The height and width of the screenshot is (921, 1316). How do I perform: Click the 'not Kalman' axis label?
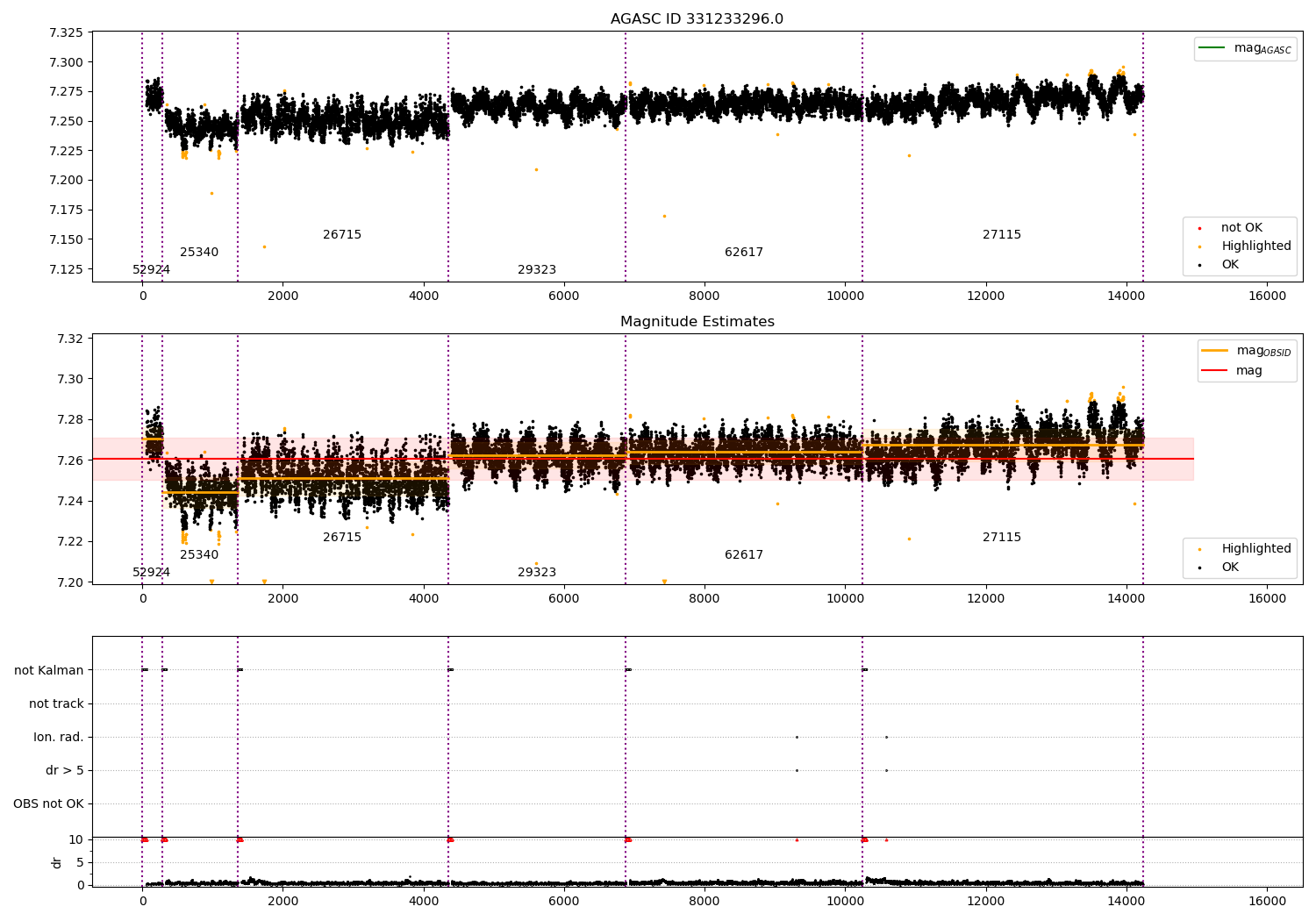click(49, 671)
